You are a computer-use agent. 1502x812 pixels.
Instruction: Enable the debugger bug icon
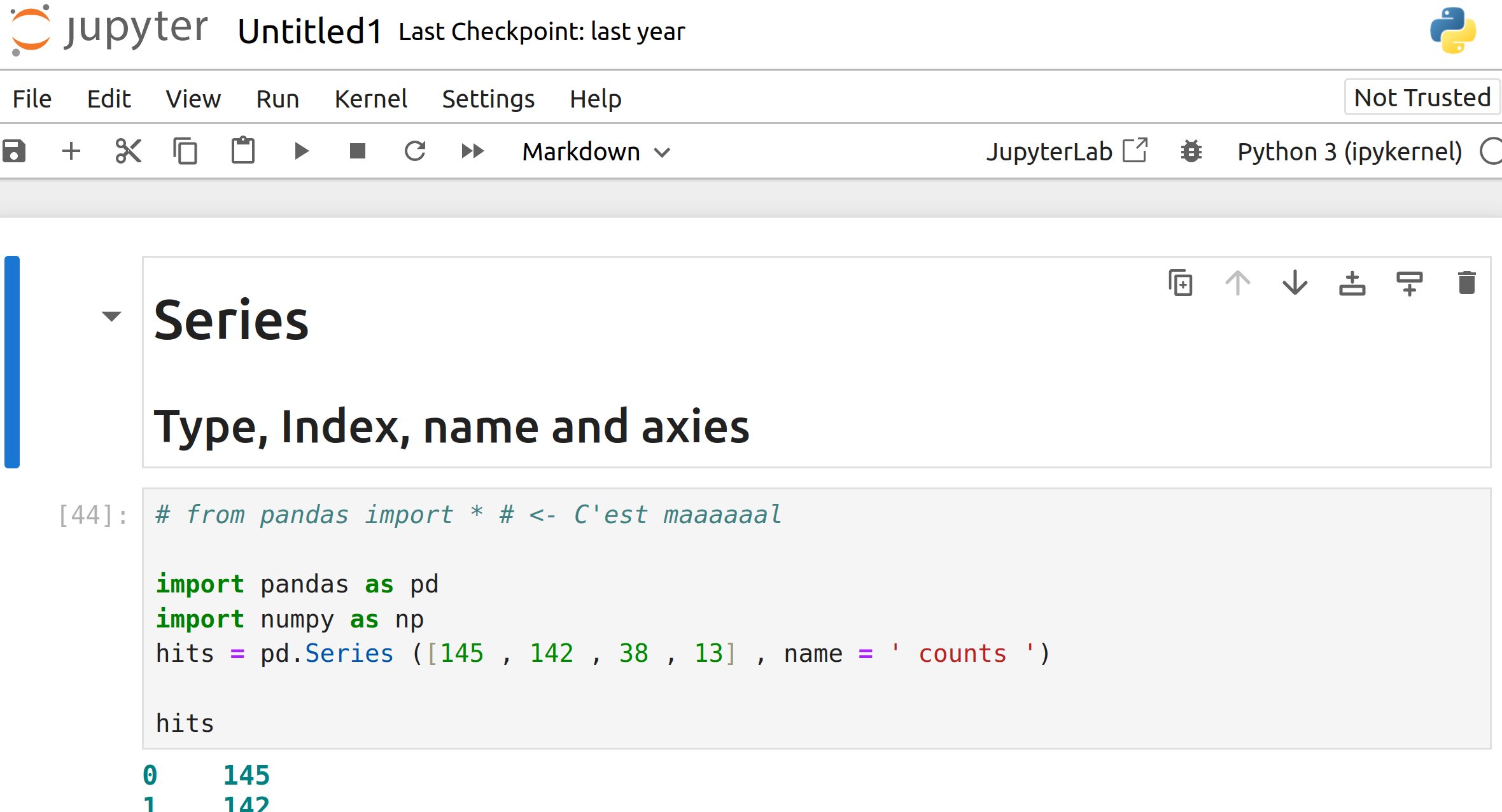(1191, 151)
